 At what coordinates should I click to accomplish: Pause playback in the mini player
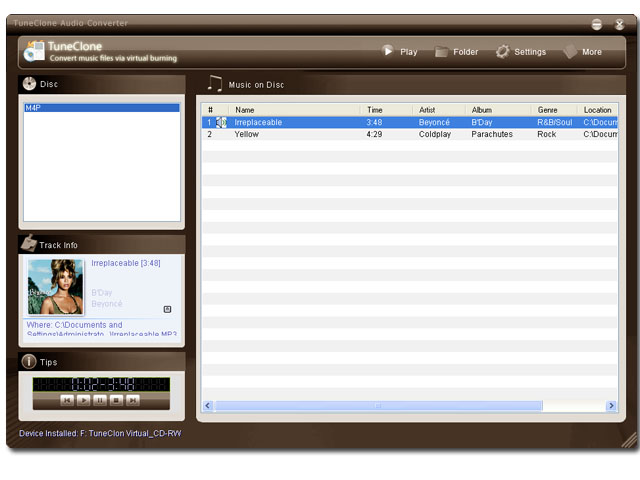point(100,400)
